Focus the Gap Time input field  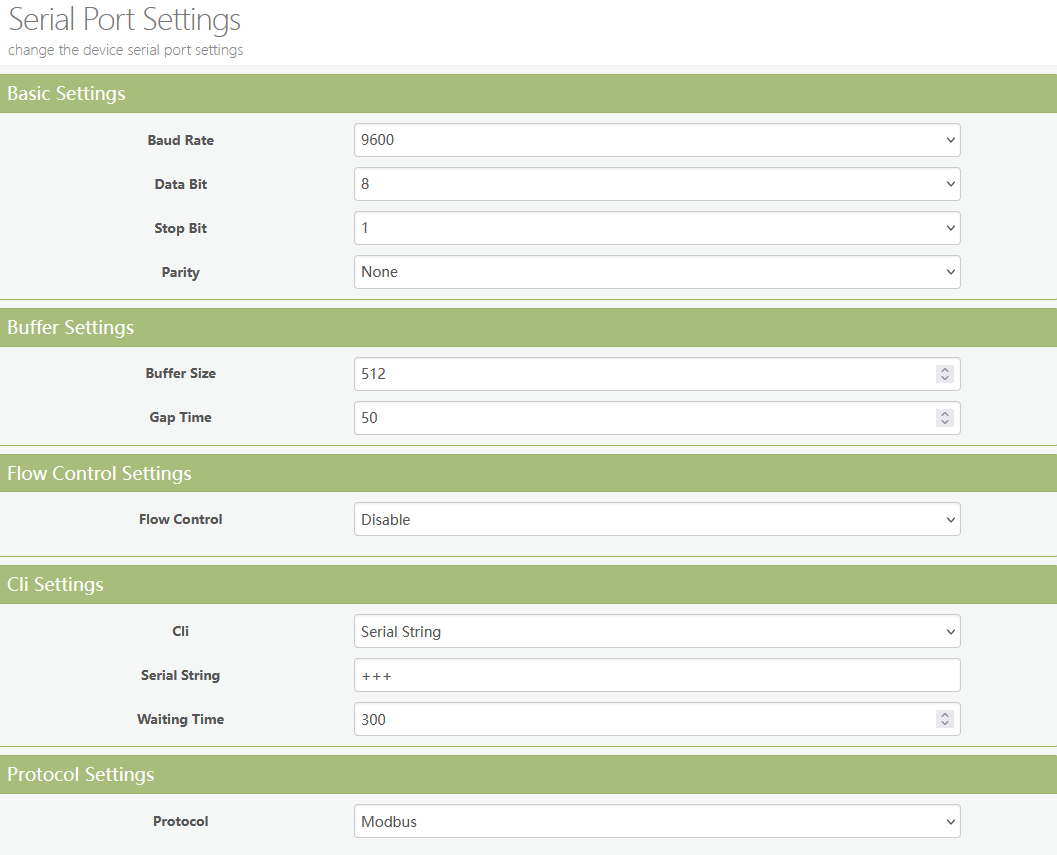(640, 418)
